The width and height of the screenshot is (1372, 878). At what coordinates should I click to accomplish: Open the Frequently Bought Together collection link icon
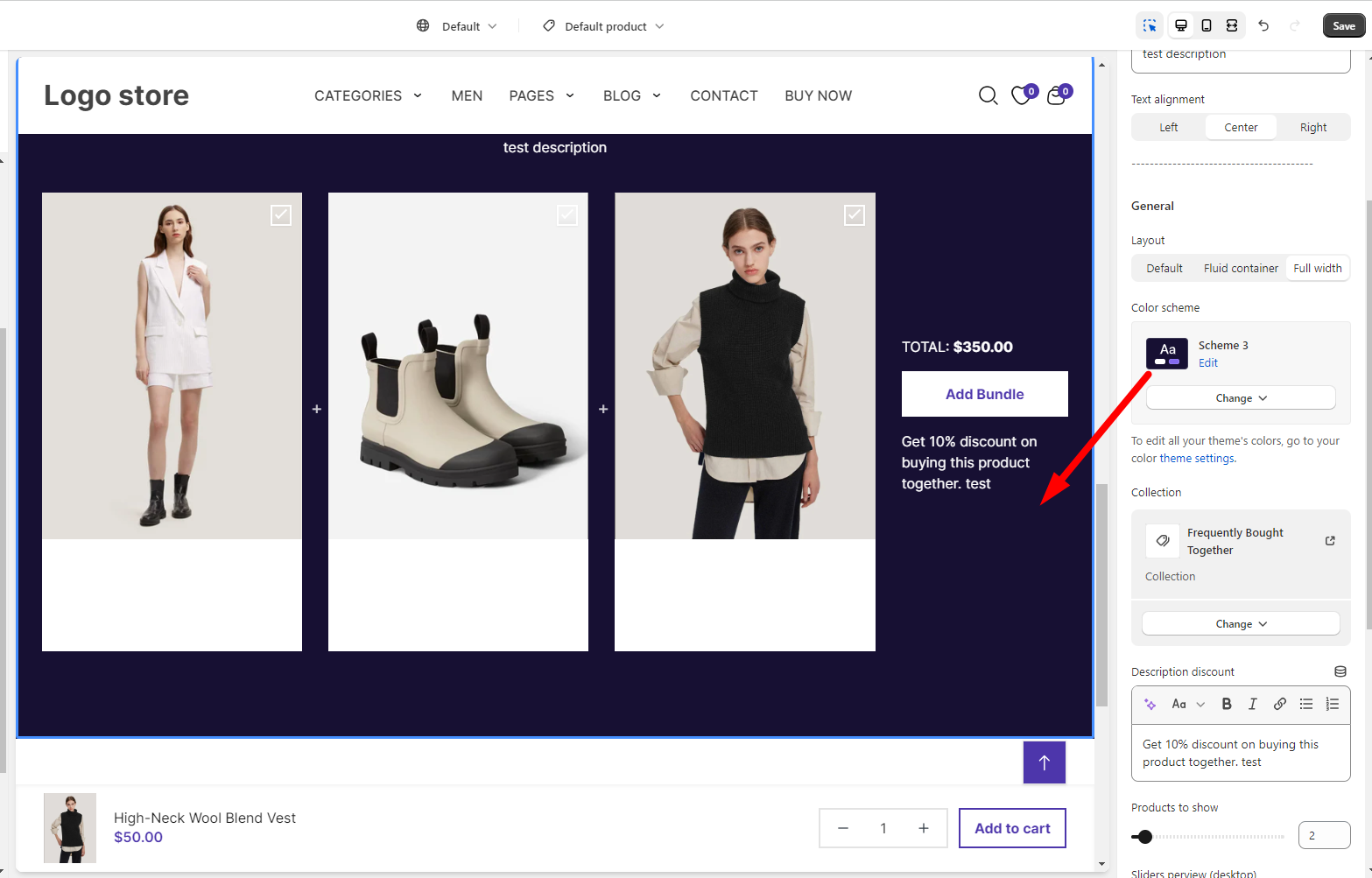pyautogui.click(x=1330, y=541)
